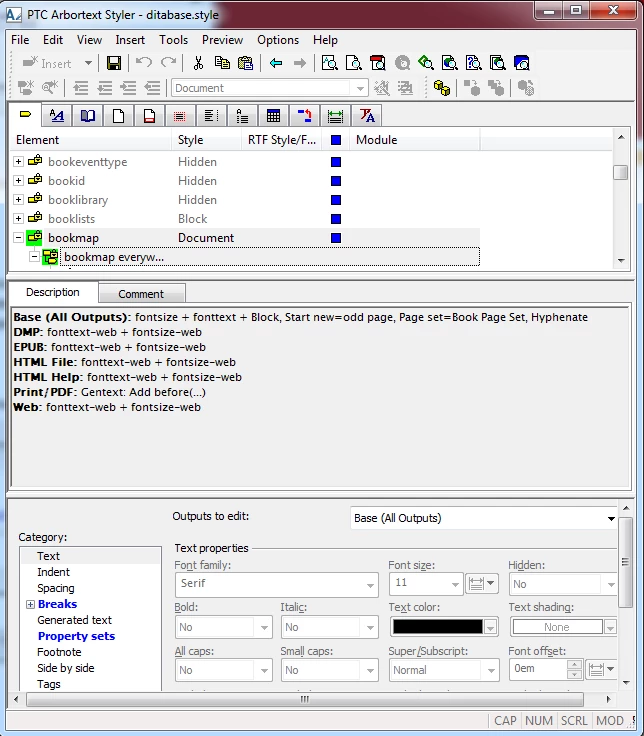Click the Paste clipboard icon
The height and width of the screenshot is (736, 644).
pyautogui.click(x=245, y=62)
